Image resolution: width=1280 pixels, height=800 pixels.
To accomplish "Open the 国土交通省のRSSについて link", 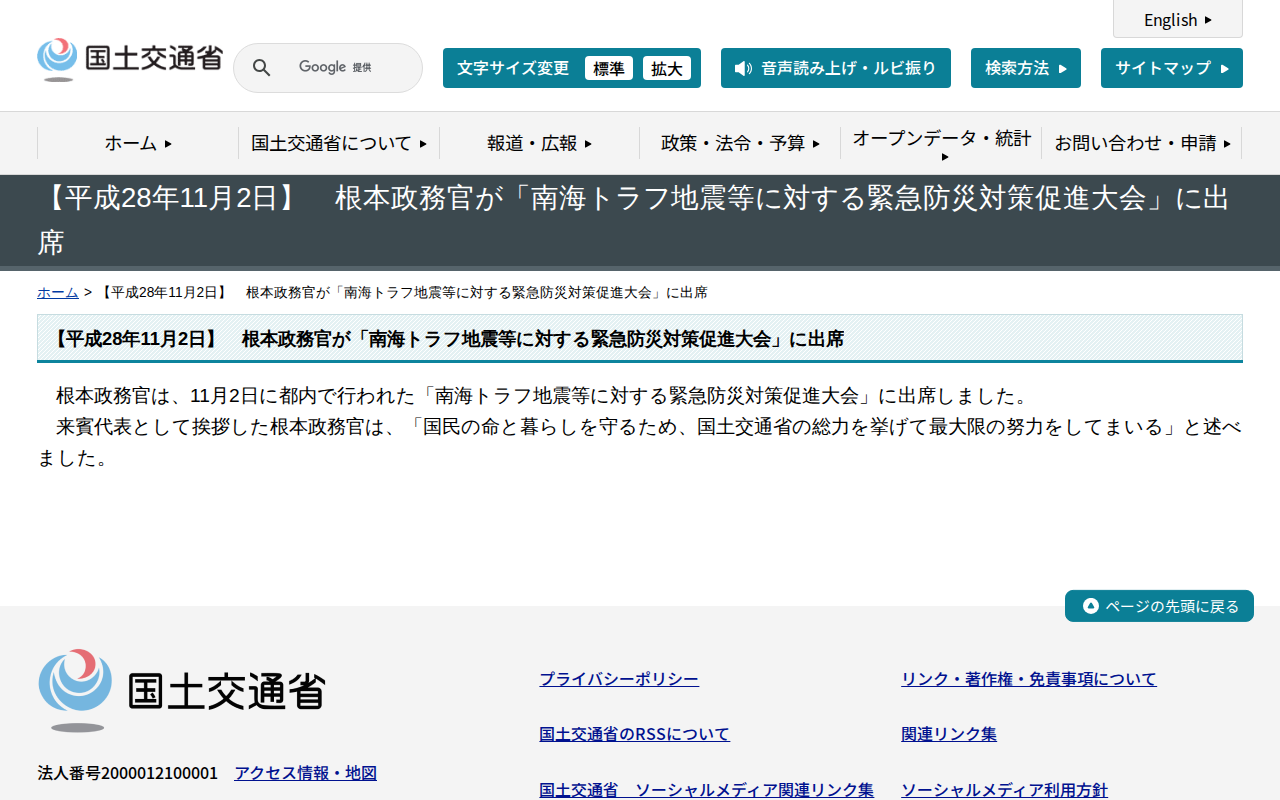I will (635, 734).
